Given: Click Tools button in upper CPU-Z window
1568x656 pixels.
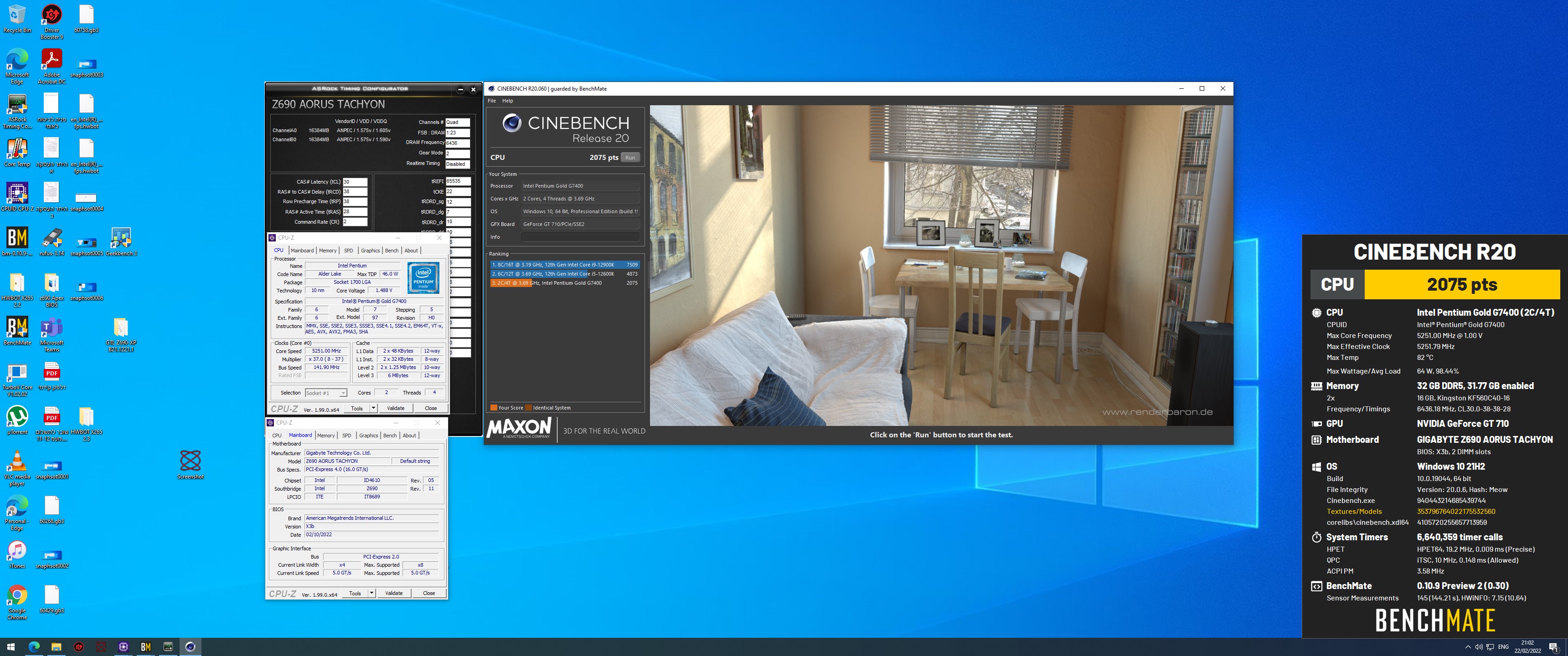Looking at the screenshot, I should pyautogui.click(x=357, y=408).
